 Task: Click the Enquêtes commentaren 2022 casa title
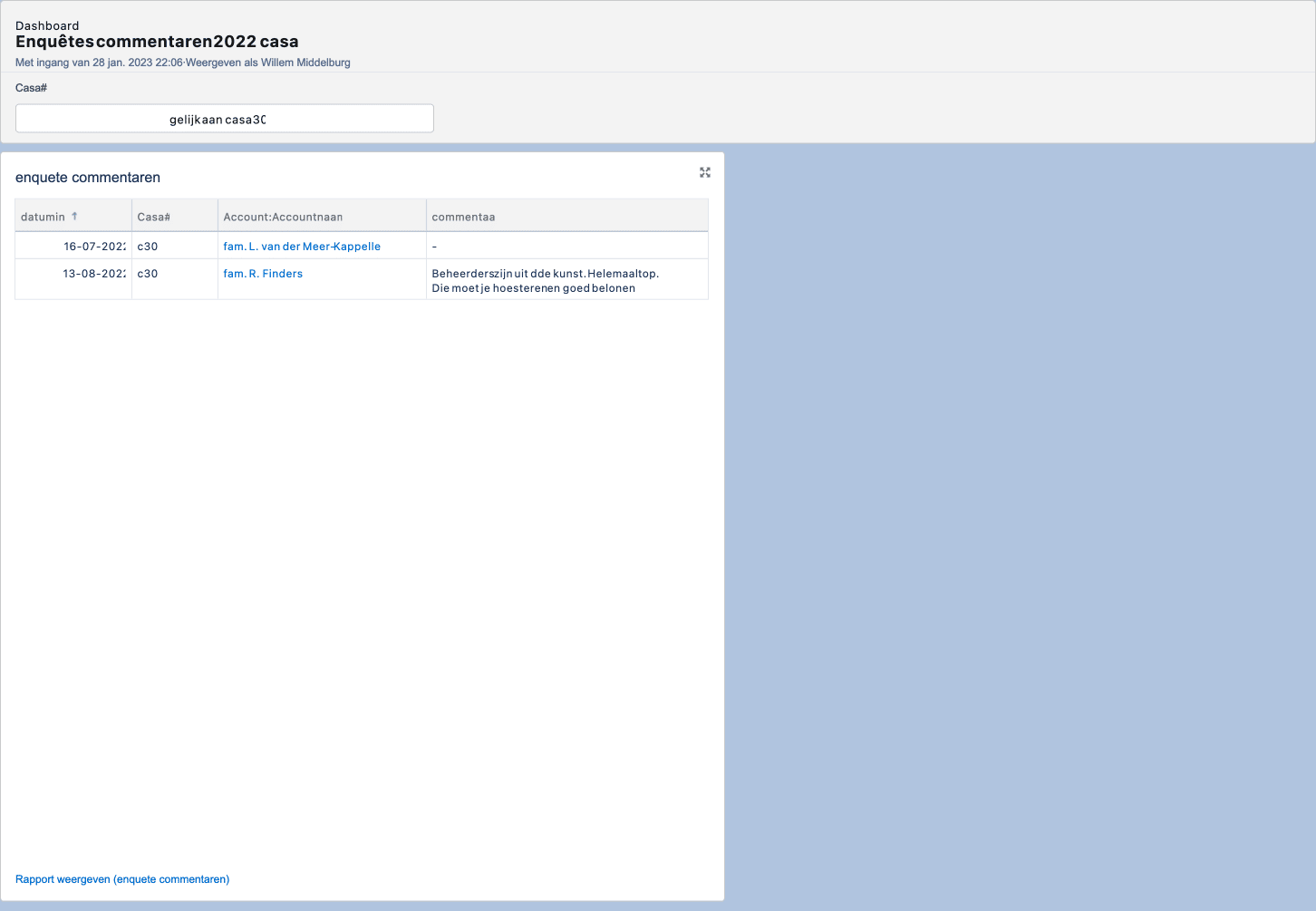pyautogui.click(x=157, y=42)
